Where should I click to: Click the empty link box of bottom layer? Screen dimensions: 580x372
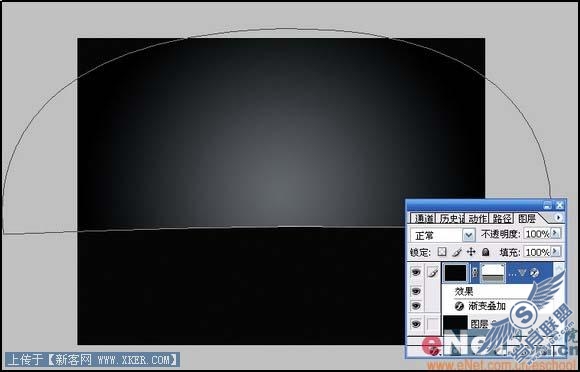(432, 324)
